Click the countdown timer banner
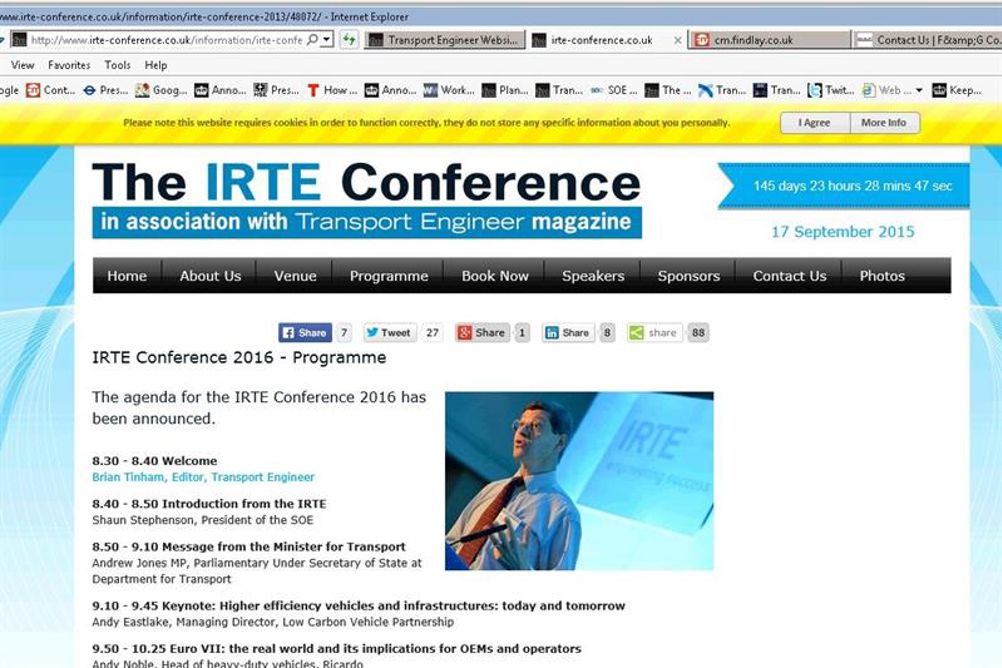 point(844,185)
